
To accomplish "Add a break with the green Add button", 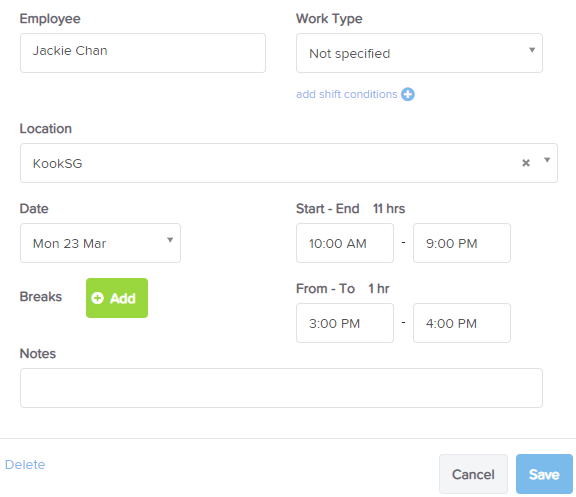I will (117, 298).
